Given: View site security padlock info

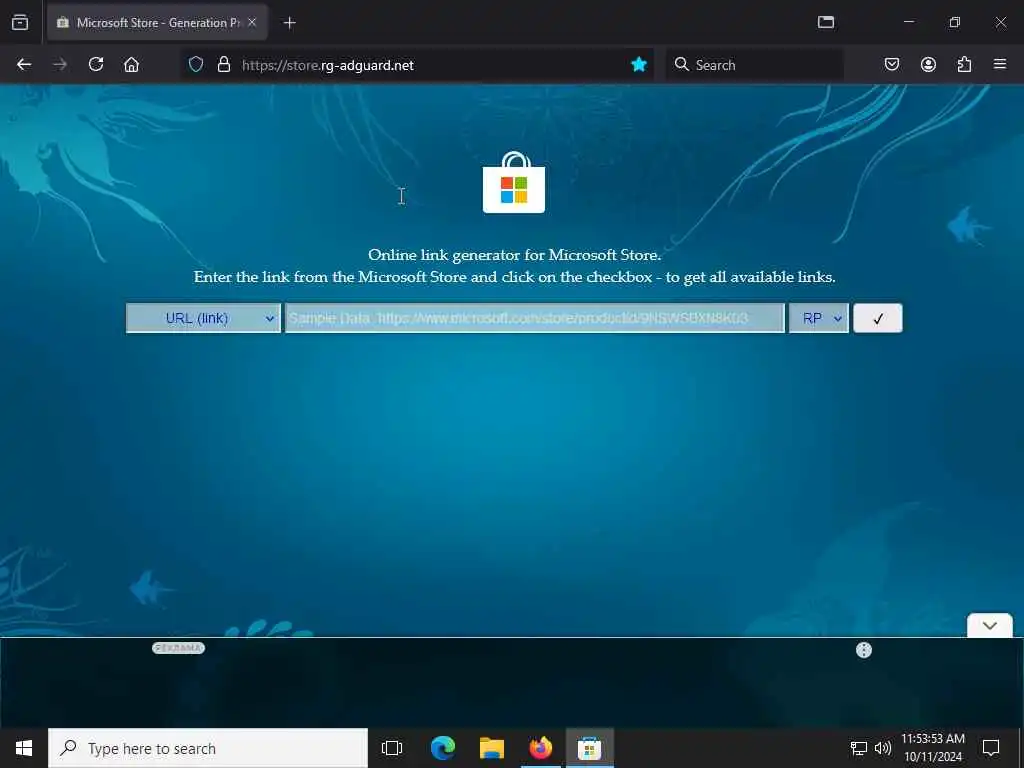Looking at the screenshot, I should coord(224,65).
